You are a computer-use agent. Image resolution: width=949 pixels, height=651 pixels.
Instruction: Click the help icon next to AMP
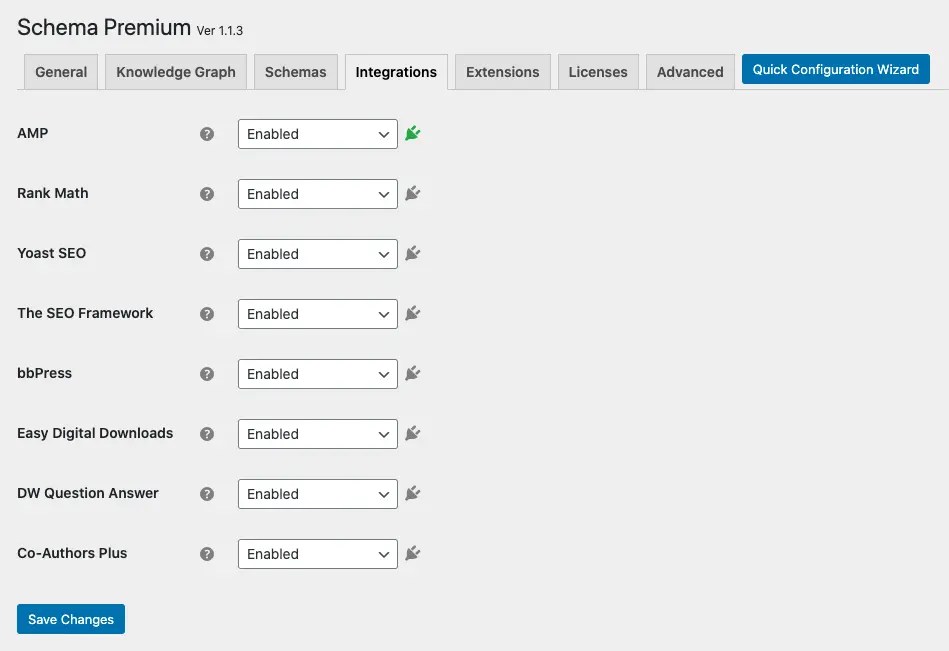(x=207, y=134)
